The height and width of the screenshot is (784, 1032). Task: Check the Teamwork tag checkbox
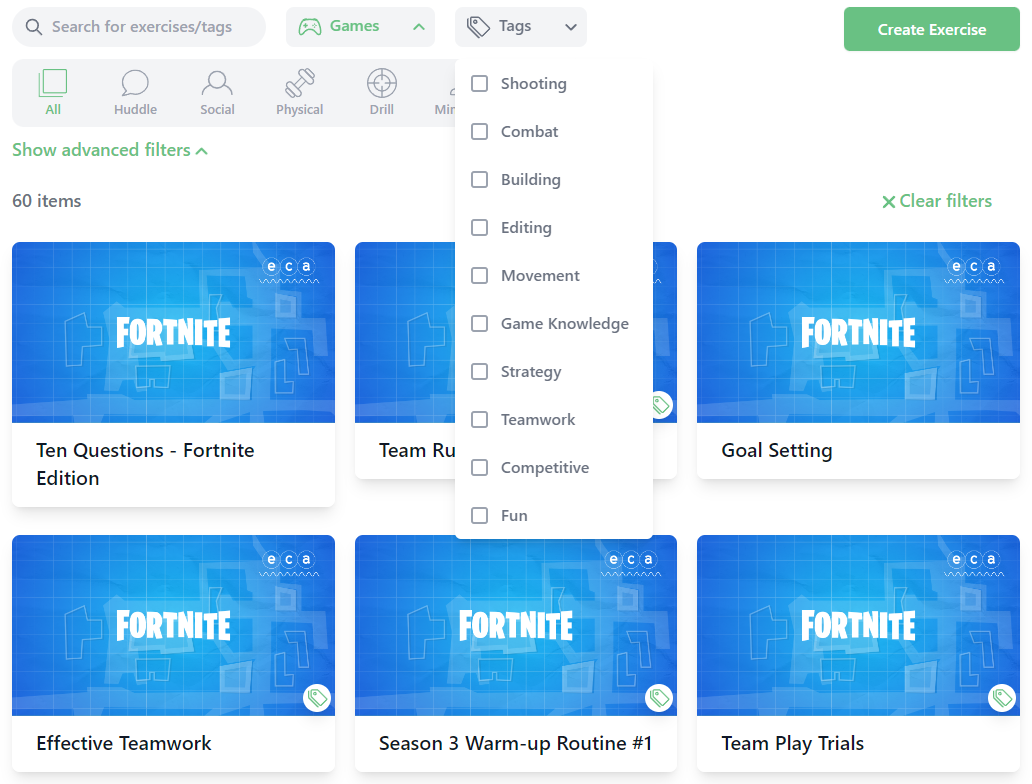tap(480, 420)
